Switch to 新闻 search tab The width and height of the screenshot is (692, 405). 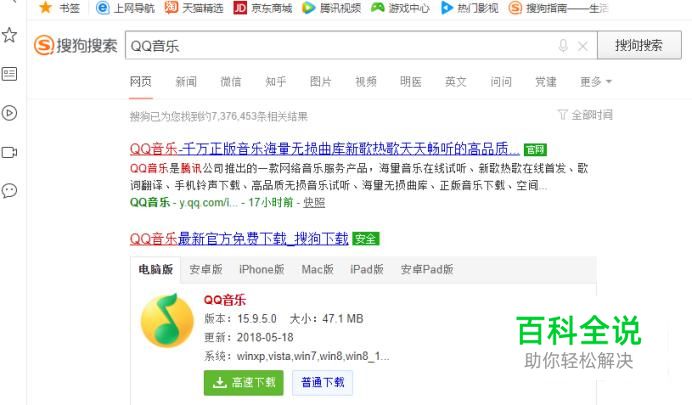coord(186,82)
